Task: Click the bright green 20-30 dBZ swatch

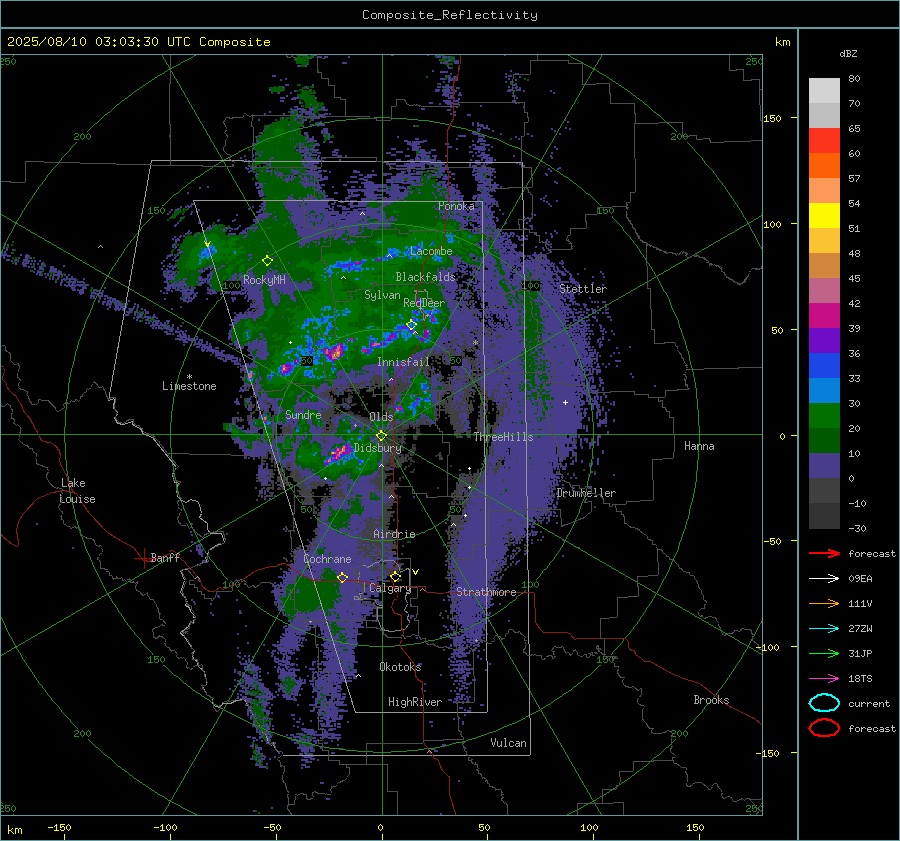Action: (x=824, y=416)
